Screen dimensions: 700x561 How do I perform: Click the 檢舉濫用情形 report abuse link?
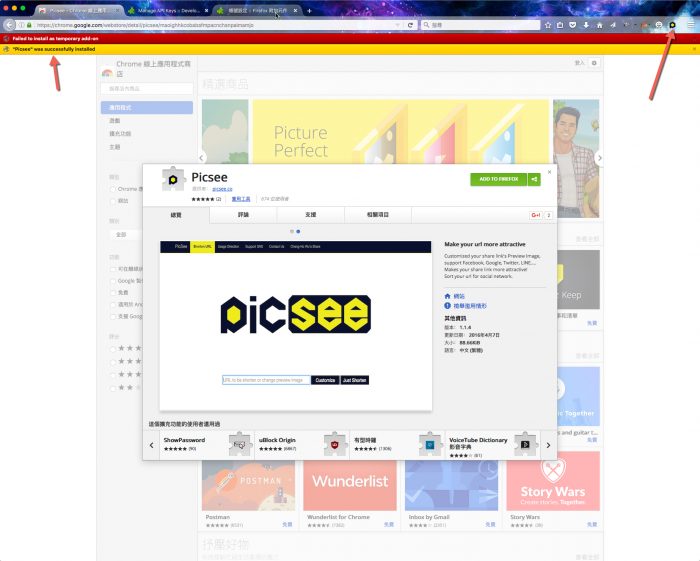click(x=470, y=306)
